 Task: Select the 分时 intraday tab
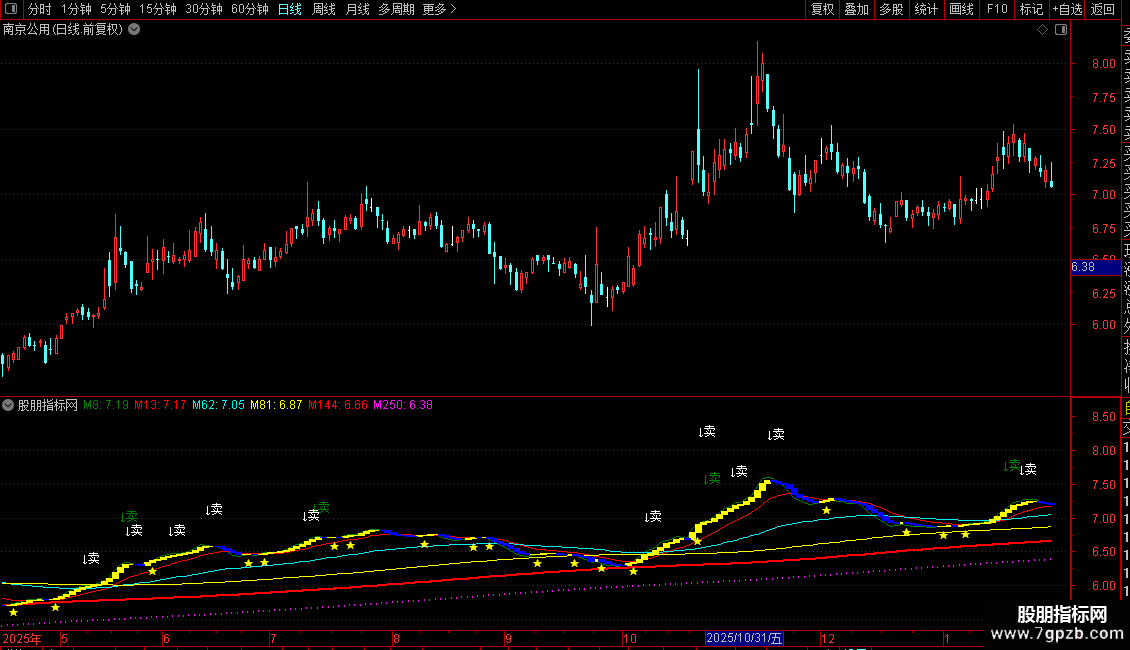coord(39,9)
